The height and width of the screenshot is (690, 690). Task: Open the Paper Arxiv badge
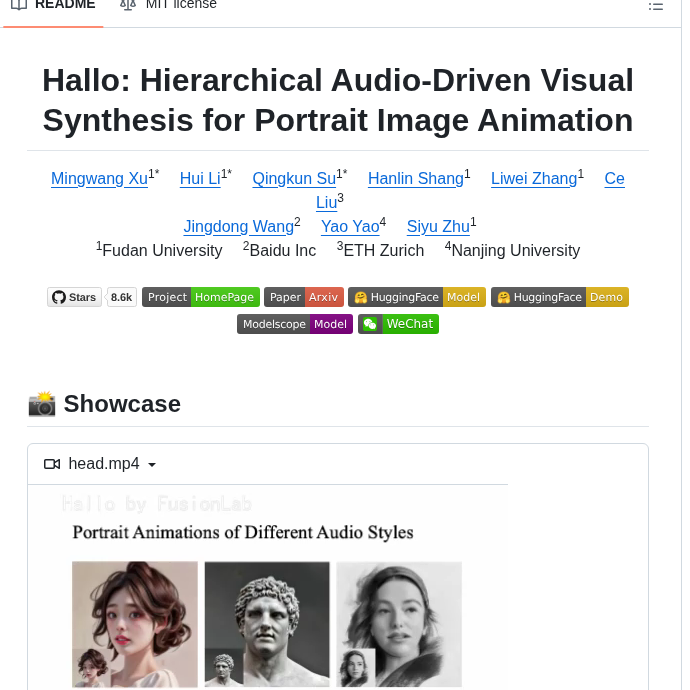[304, 297]
